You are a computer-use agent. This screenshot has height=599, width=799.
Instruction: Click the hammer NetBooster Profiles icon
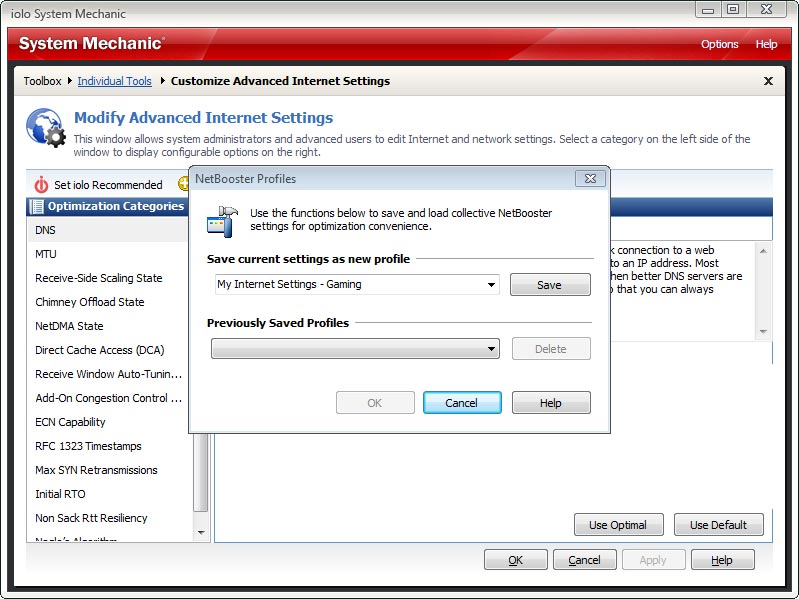pyautogui.click(x=223, y=222)
